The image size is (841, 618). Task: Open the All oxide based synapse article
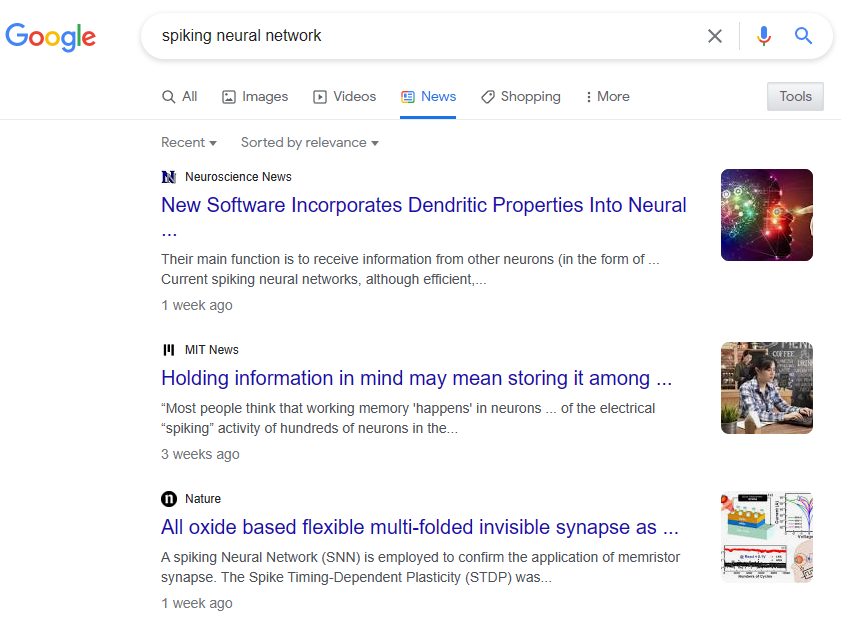420,527
